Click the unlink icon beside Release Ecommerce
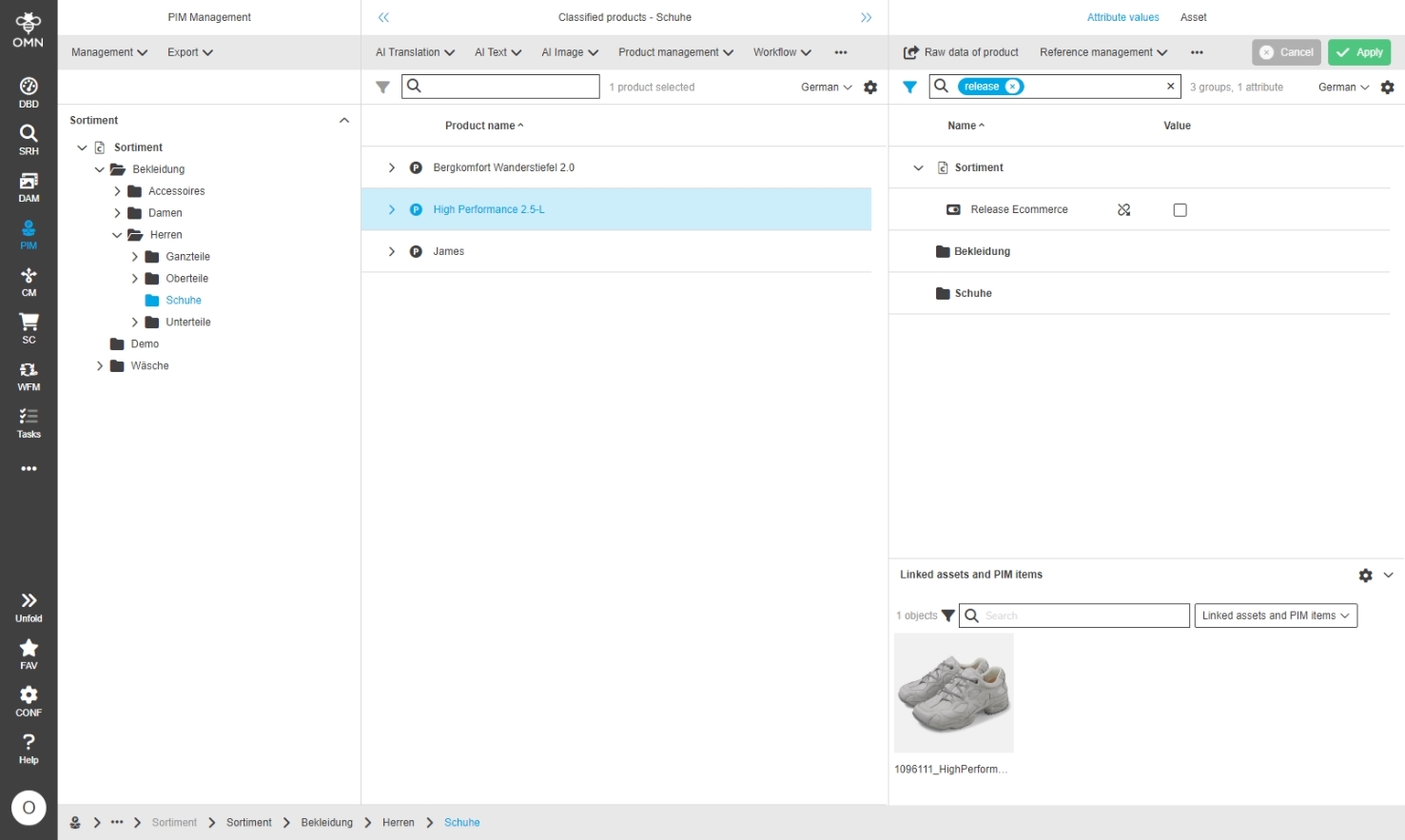Screen dimensions: 1405x840 [1123, 210]
